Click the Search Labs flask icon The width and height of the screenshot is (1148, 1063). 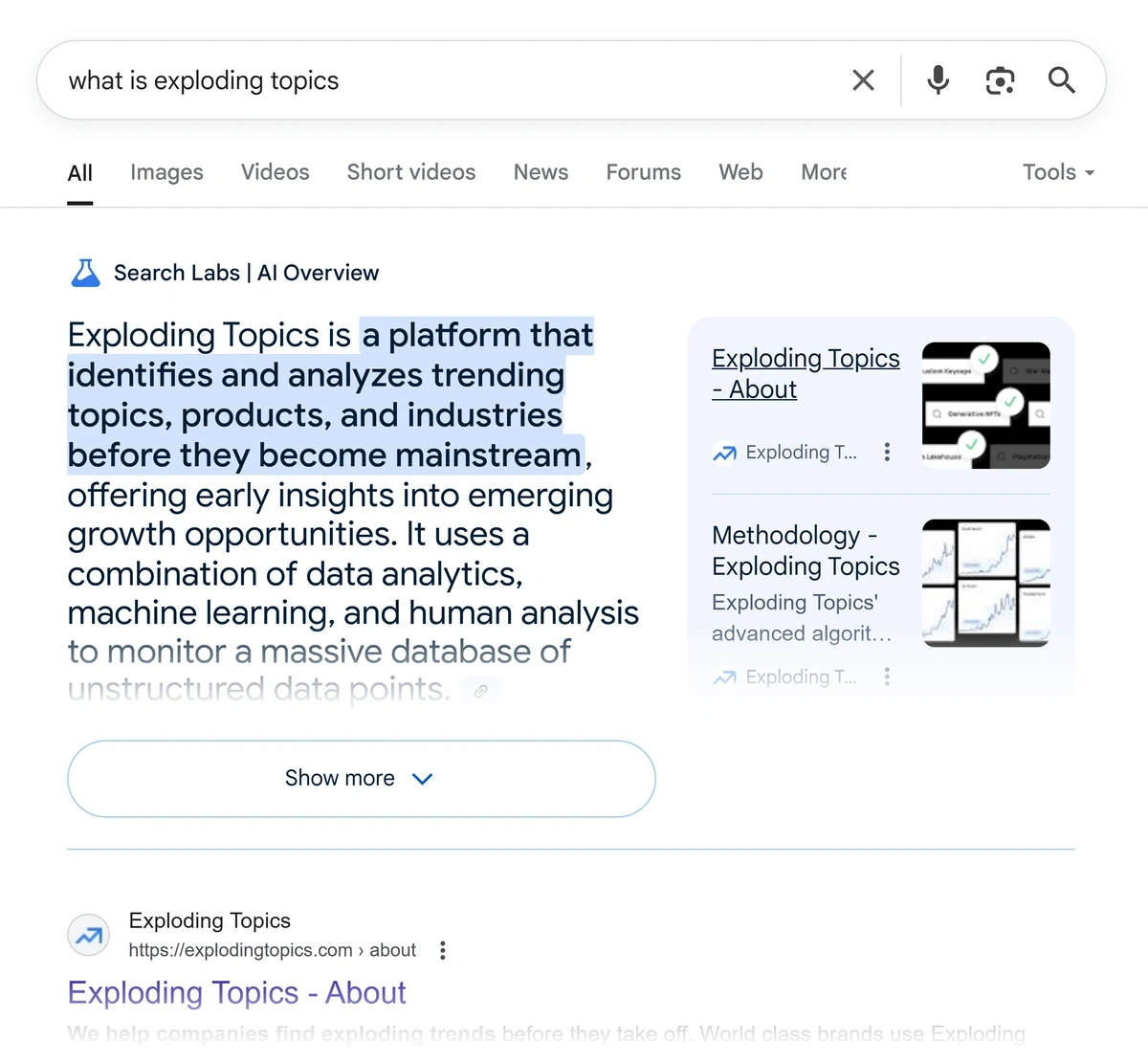(86, 273)
